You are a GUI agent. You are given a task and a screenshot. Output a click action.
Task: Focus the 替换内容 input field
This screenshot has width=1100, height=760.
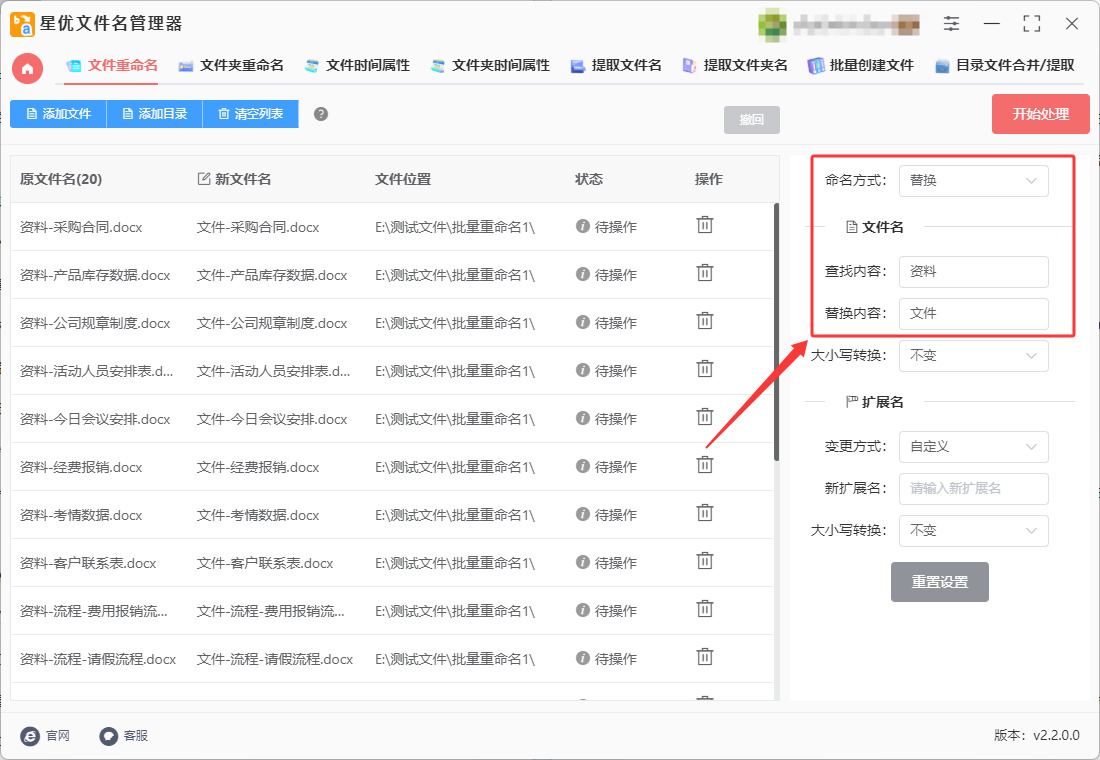click(973, 314)
